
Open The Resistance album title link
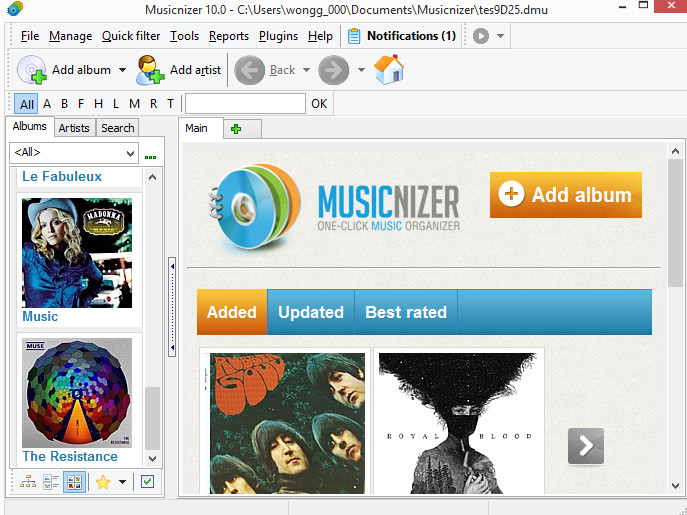coord(70,456)
